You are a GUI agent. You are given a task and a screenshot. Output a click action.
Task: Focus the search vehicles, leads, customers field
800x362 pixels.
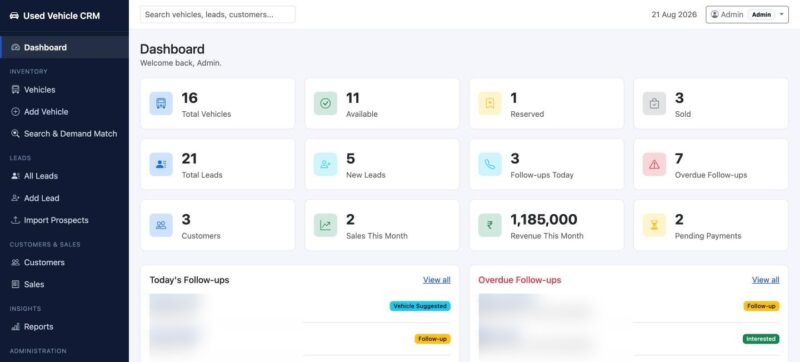tap(218, 15)
